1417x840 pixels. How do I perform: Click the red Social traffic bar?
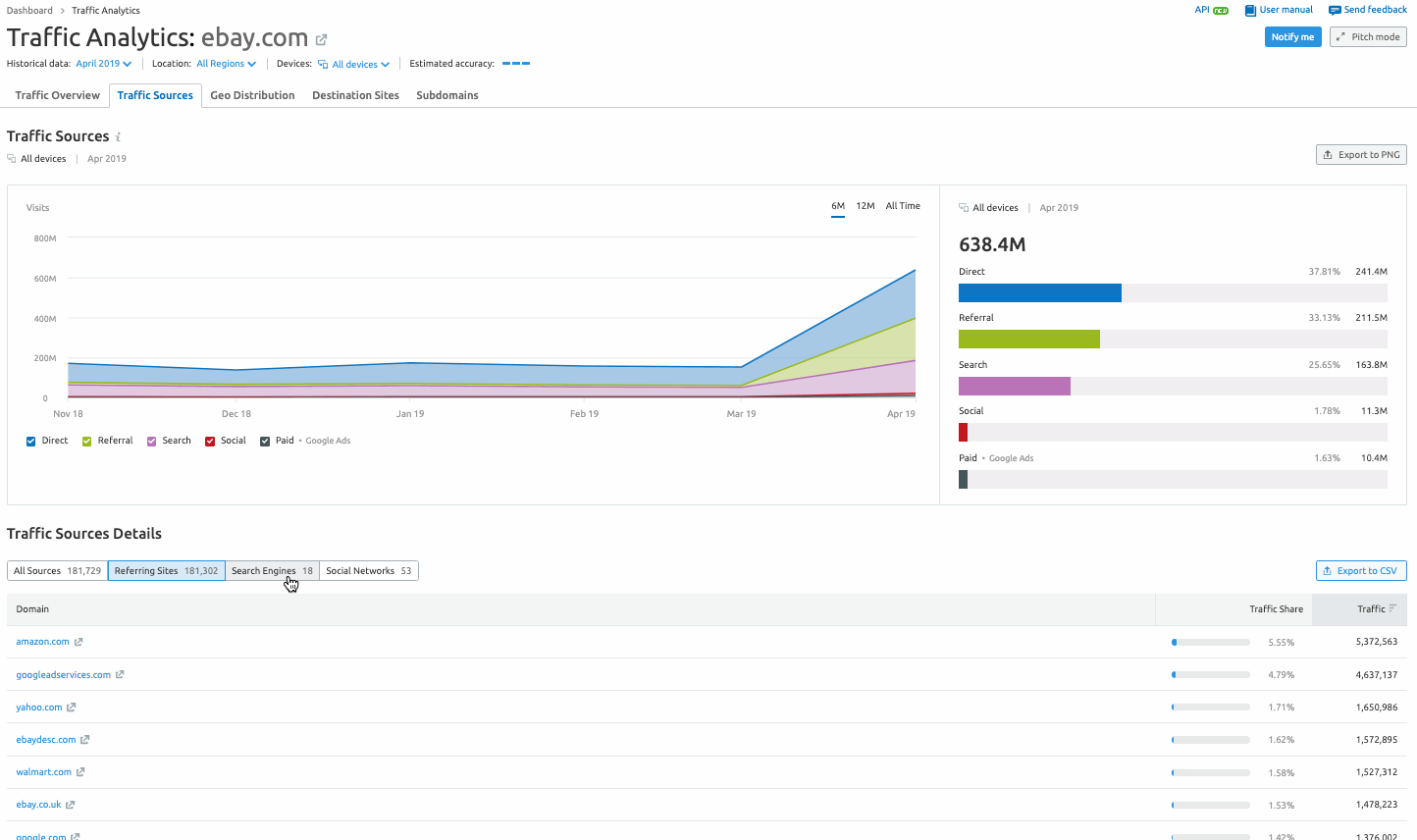[x=963, y=433]
